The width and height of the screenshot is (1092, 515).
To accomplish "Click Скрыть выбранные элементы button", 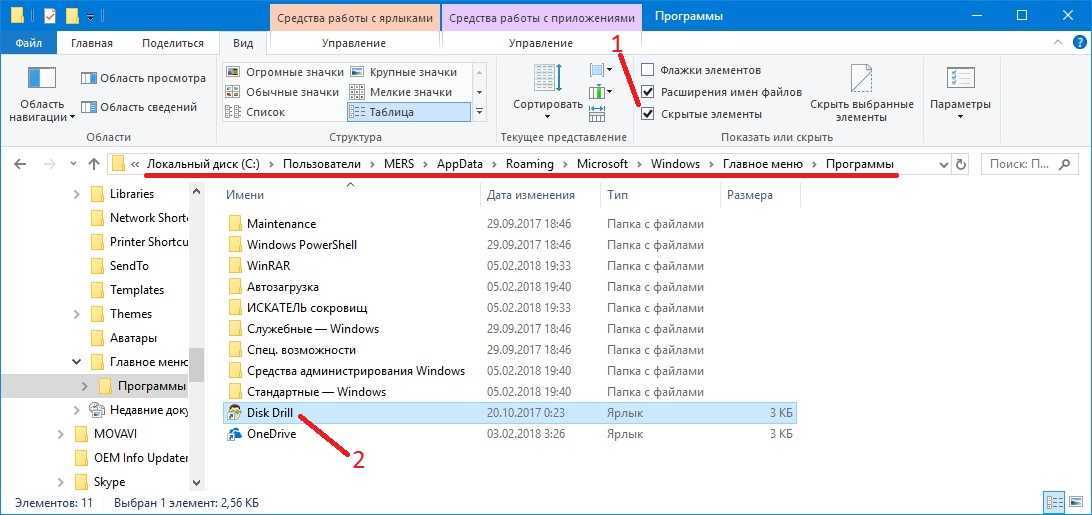I will tap(861, 93).
